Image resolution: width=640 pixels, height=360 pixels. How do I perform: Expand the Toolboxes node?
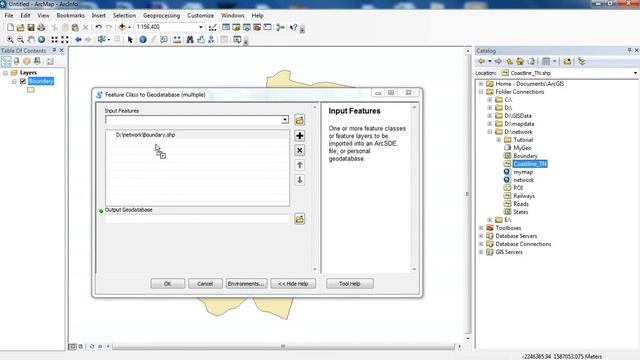[x=481, y=228]
